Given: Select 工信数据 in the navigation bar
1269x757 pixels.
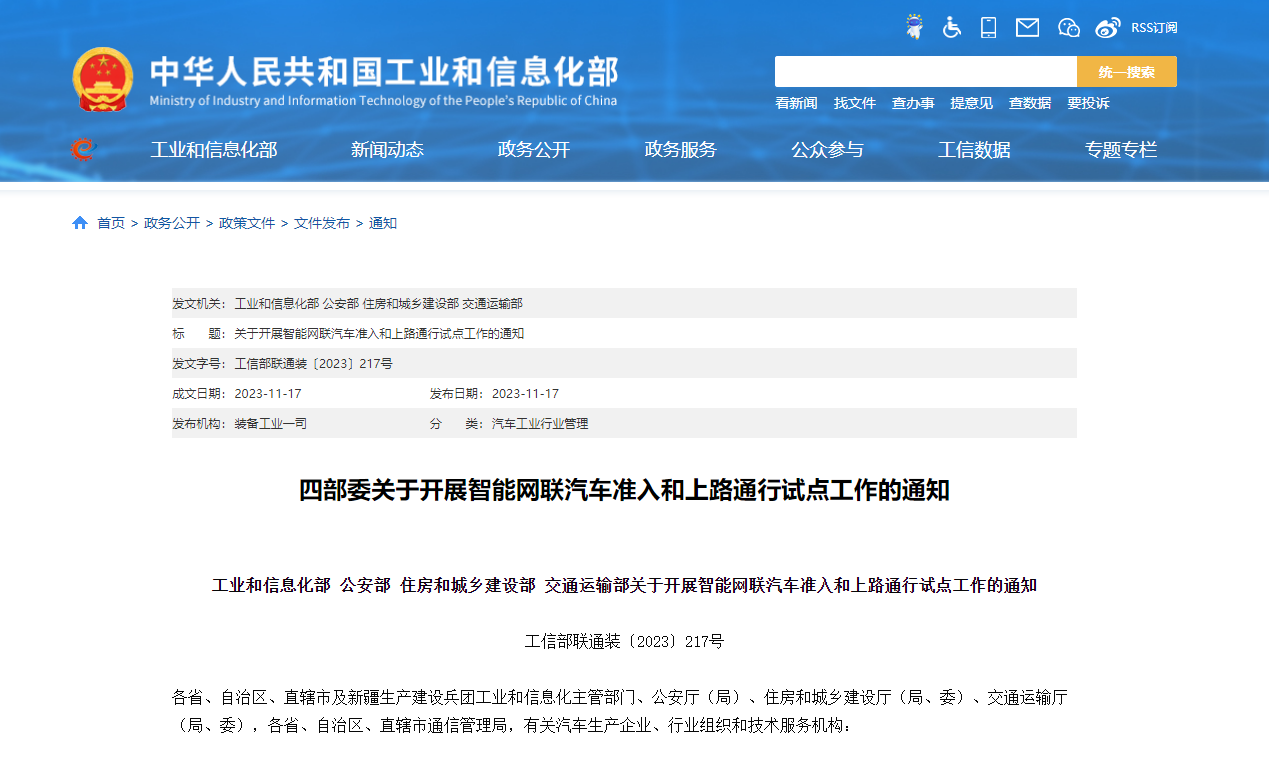Looking at the screenshot, I should (974, 150).
